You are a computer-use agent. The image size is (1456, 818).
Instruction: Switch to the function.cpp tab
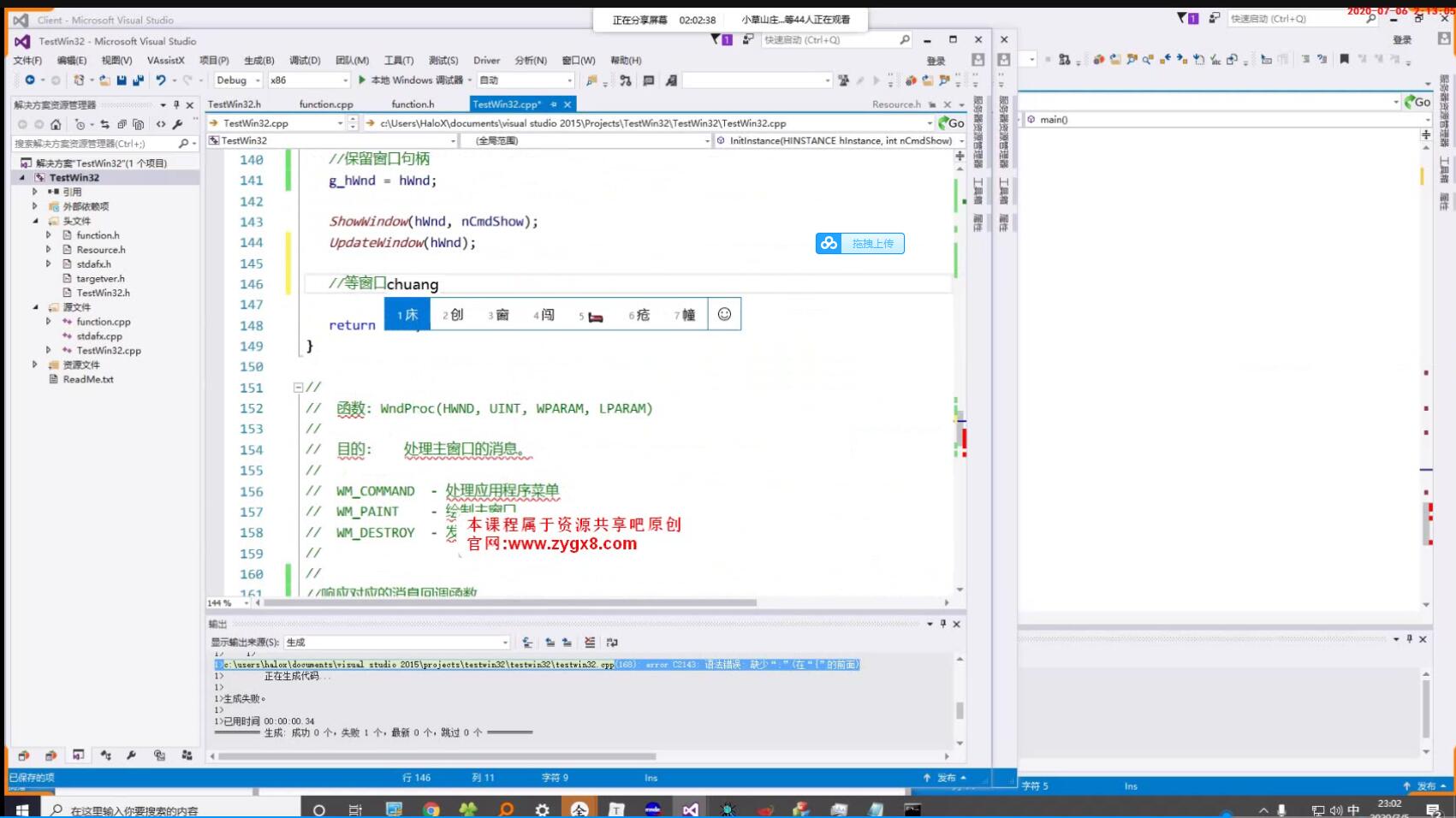(326, 104)
